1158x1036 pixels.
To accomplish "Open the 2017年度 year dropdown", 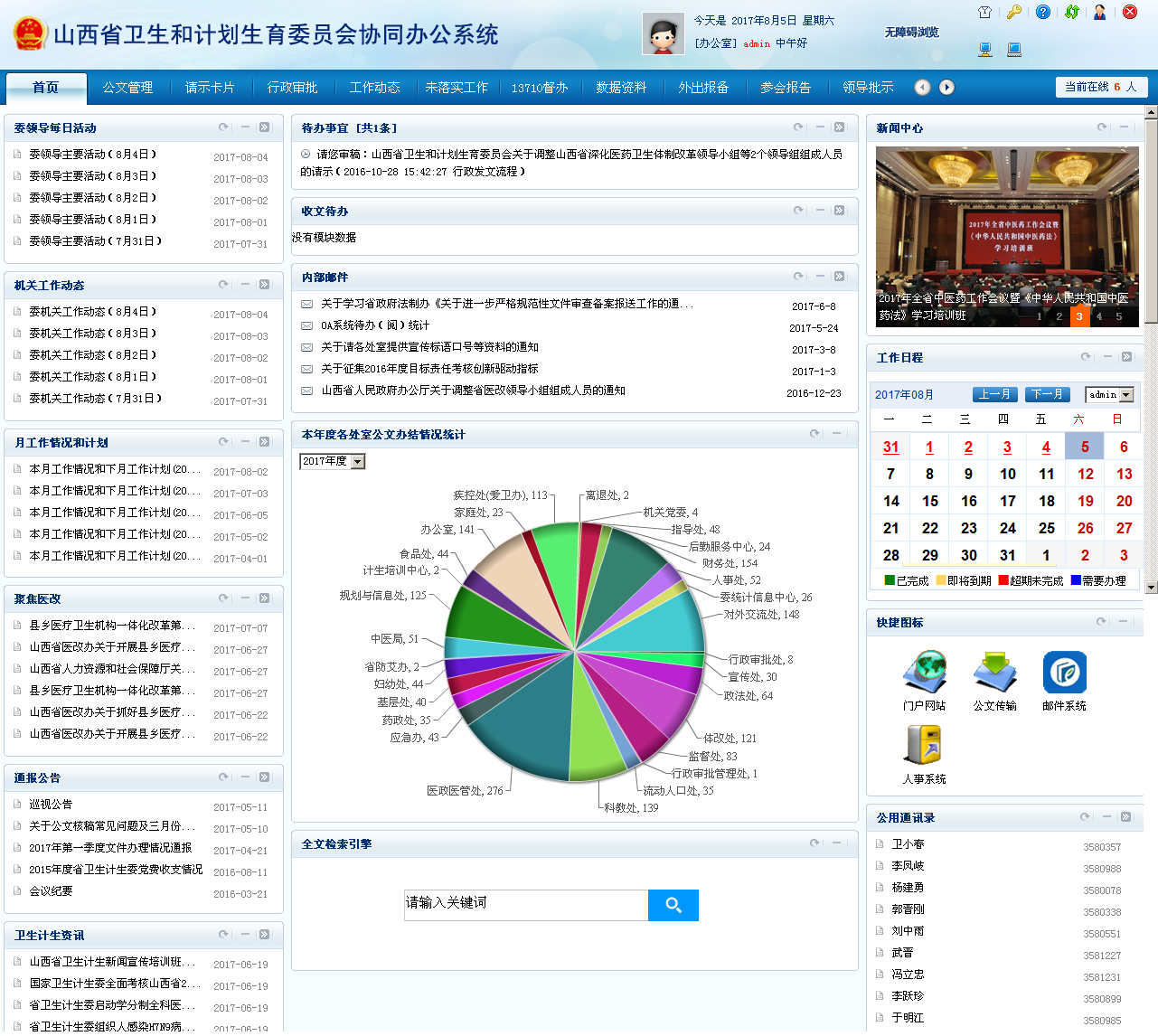I will click(332, 462).
